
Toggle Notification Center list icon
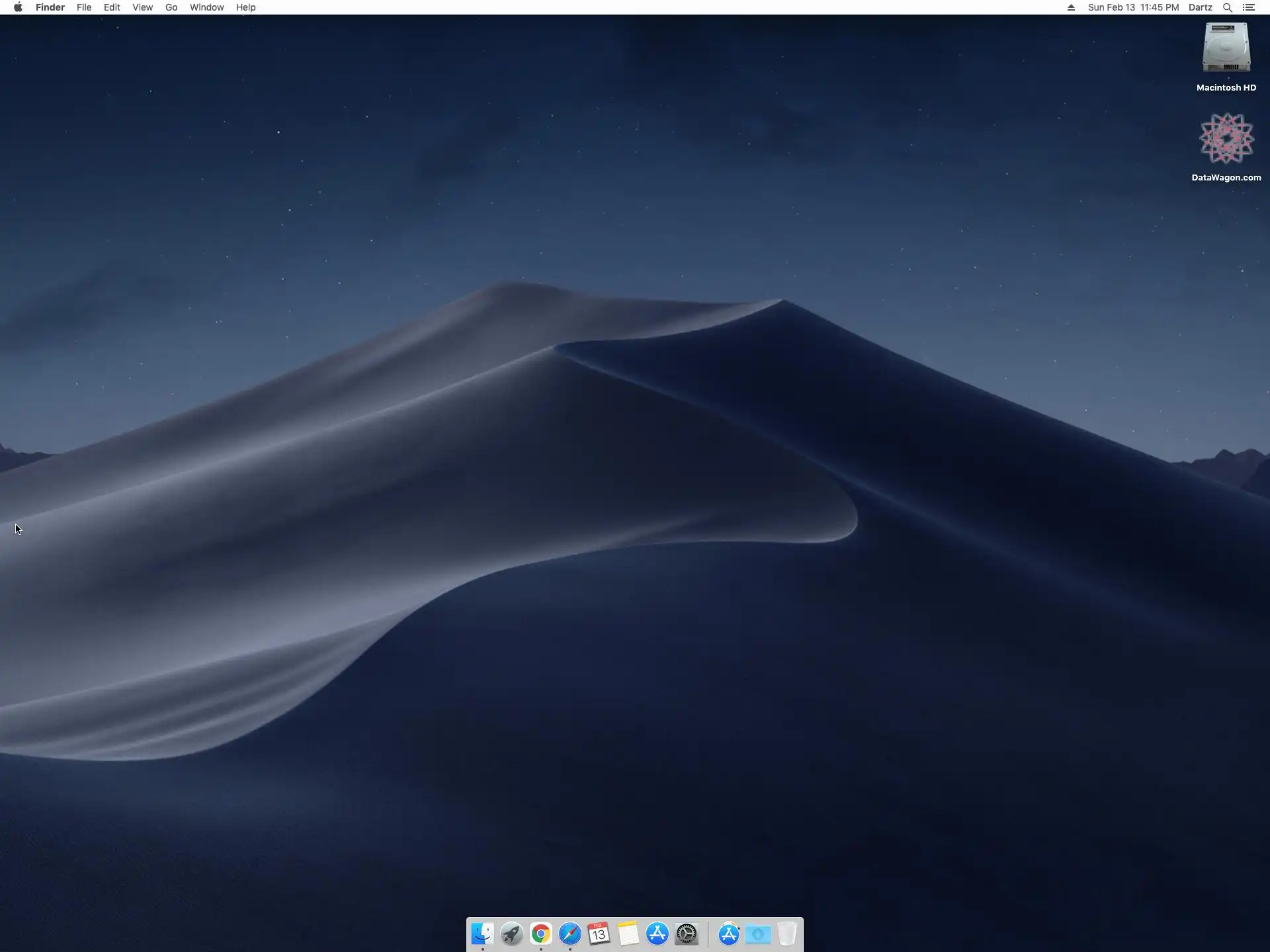[1249, 7]
